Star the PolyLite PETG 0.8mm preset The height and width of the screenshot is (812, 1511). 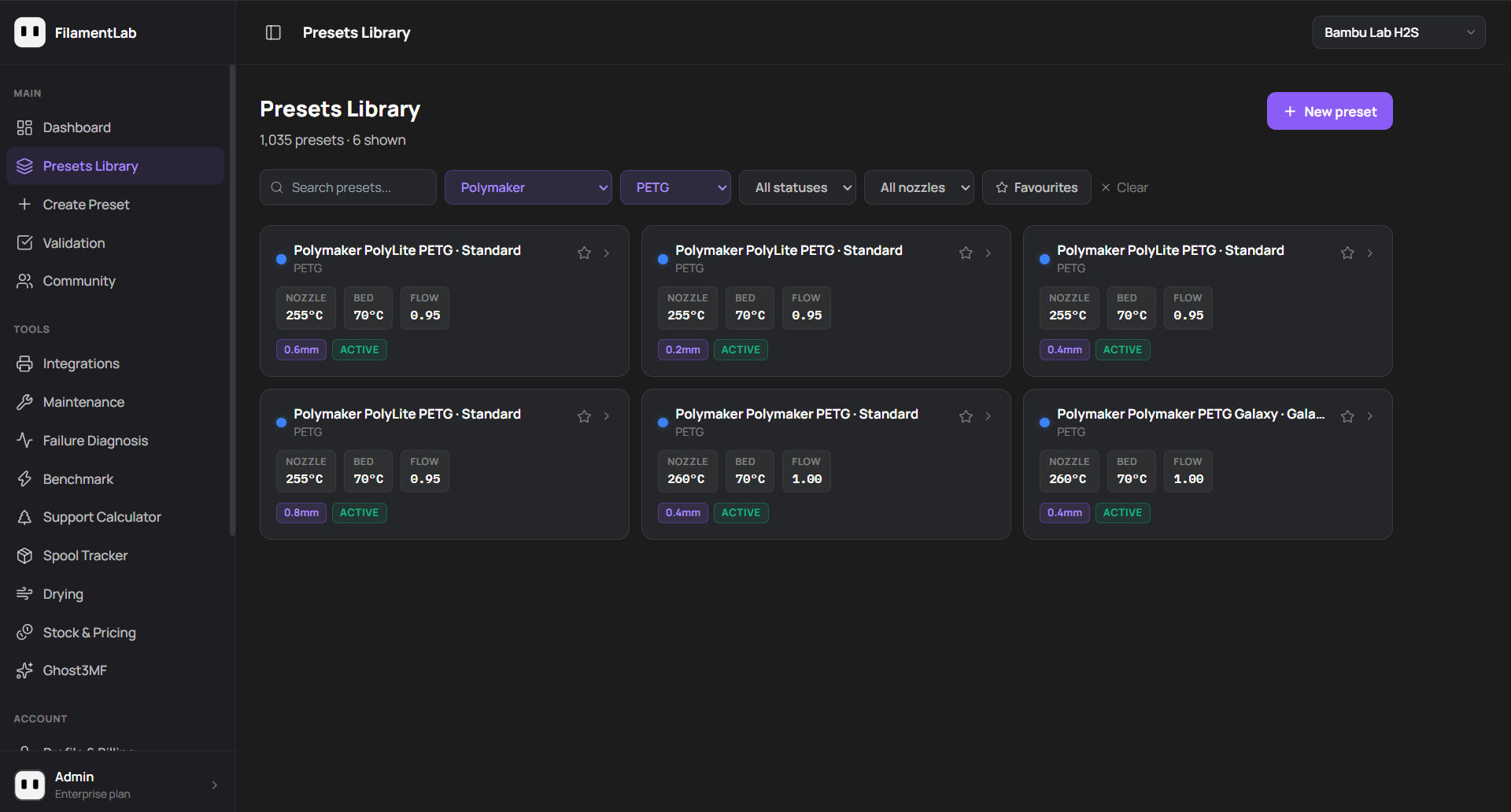tap(584, 416)
